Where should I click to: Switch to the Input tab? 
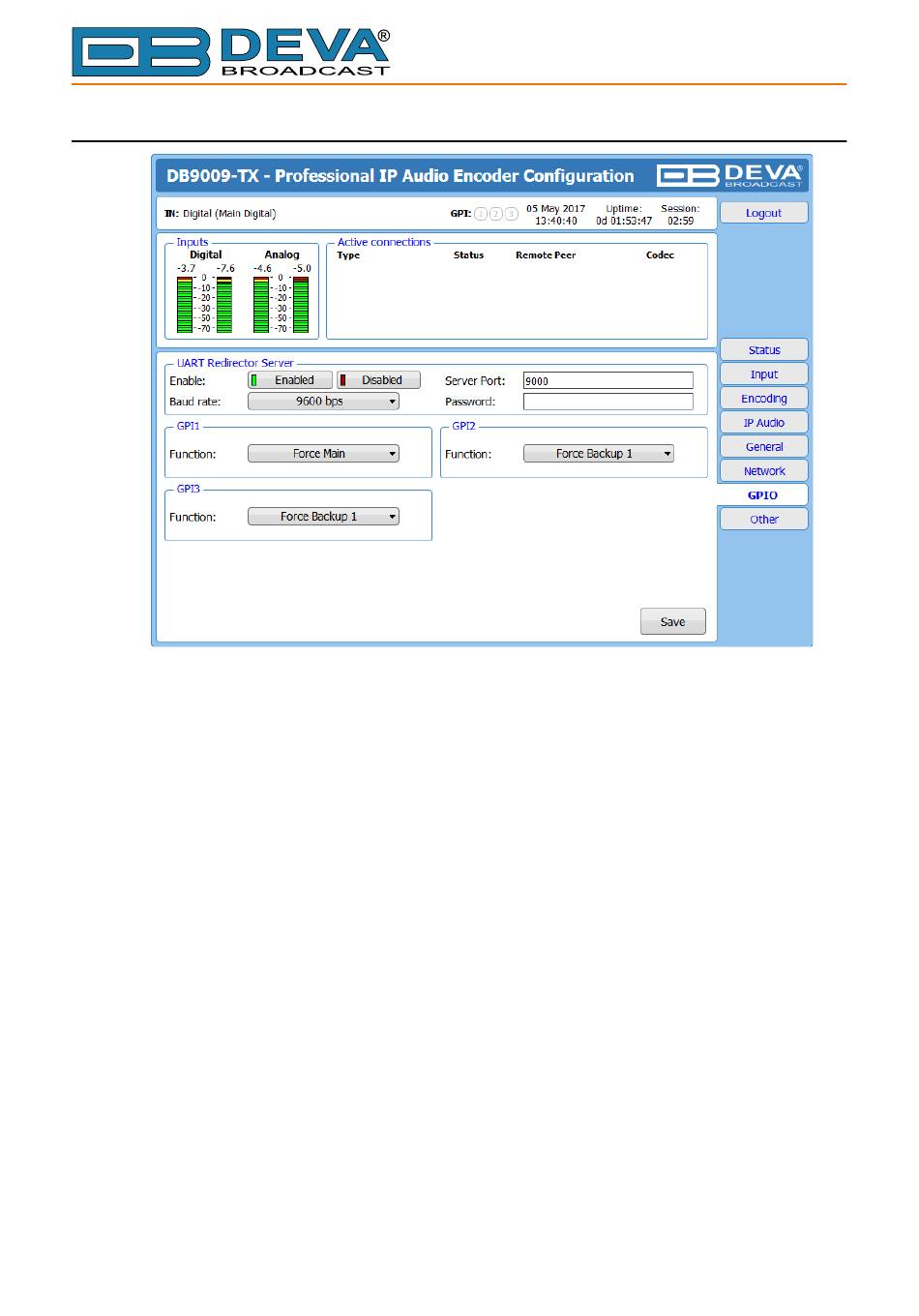764,374
